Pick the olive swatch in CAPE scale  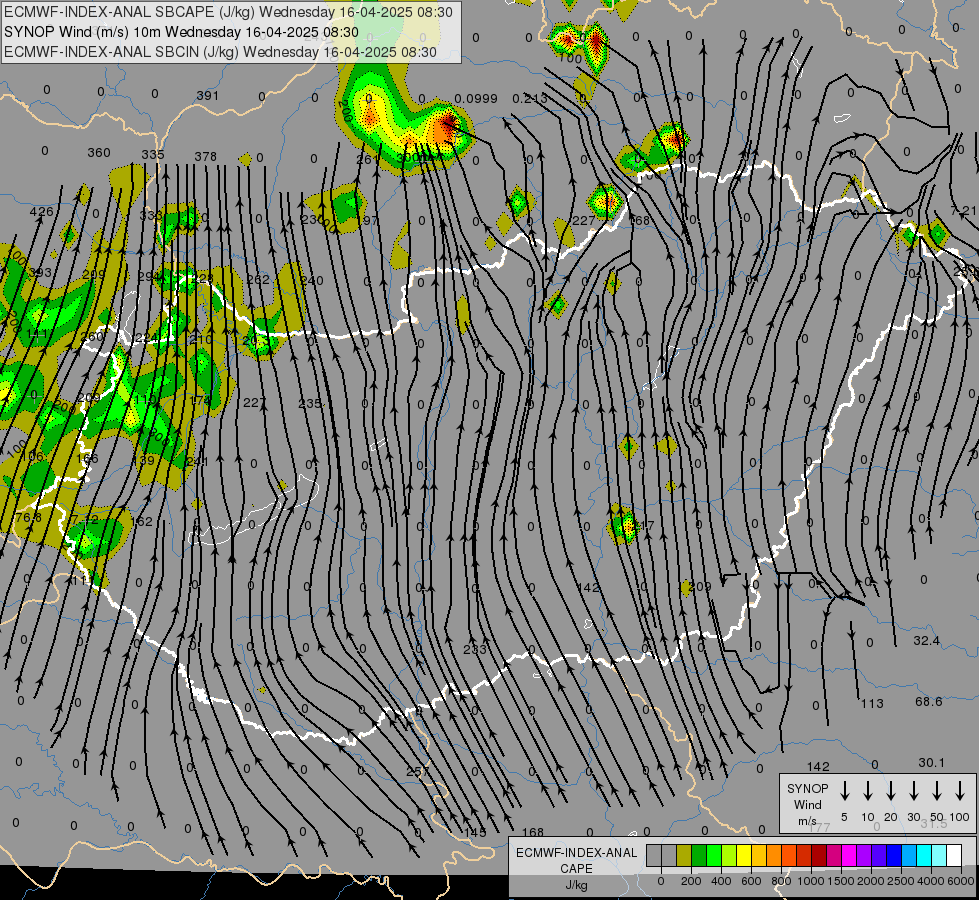point(684,855)
